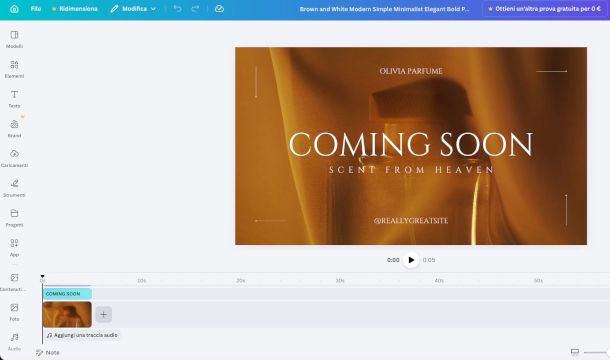Image resolution: width=610 pixels, height=360 pixels.
Task: Click the timeline playhead marker
Action: pyautogui.click(x=42, y=276)
